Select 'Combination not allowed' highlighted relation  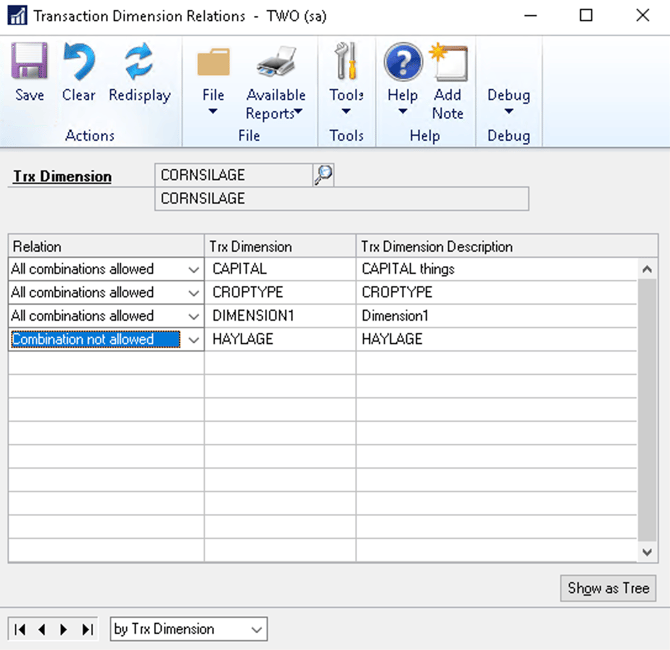95,339
